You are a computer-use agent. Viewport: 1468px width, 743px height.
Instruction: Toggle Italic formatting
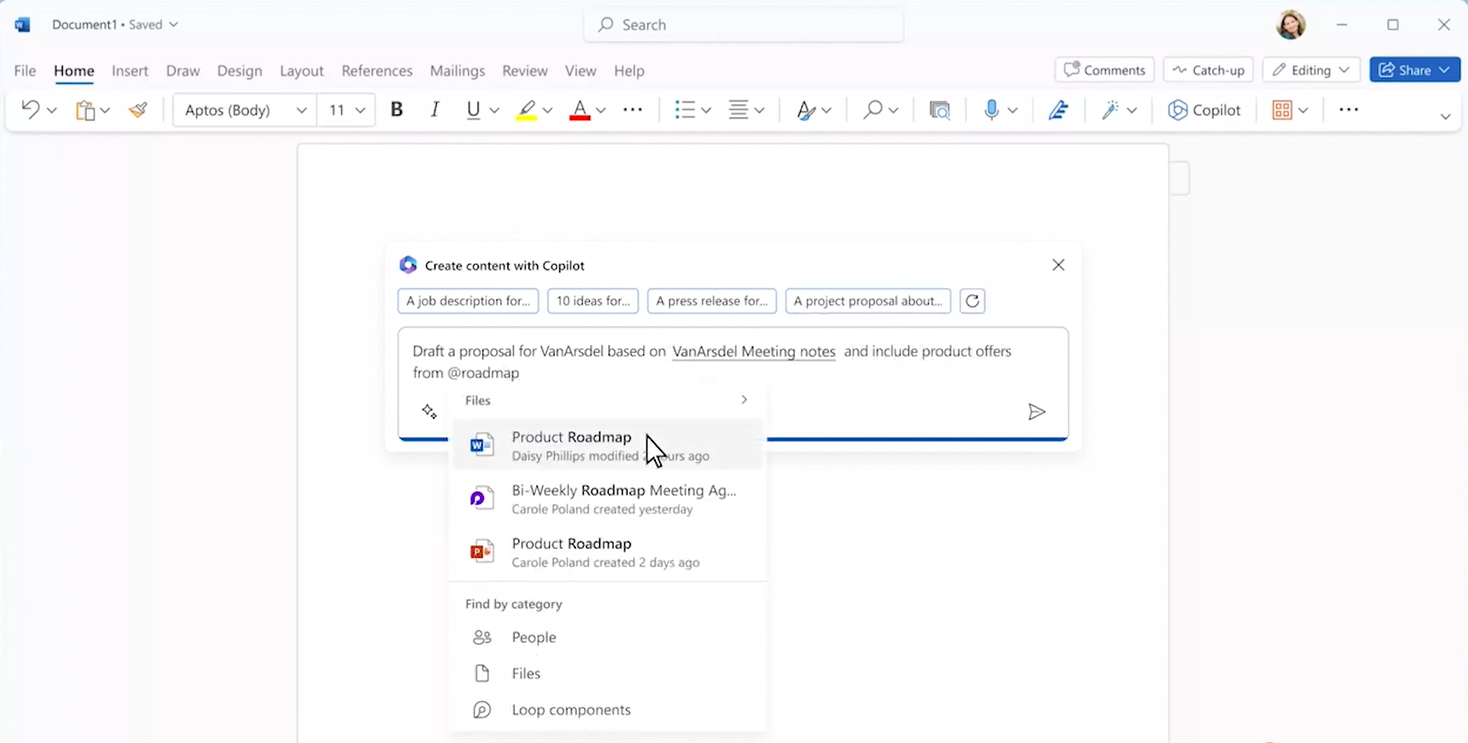[x=435, y=110]
